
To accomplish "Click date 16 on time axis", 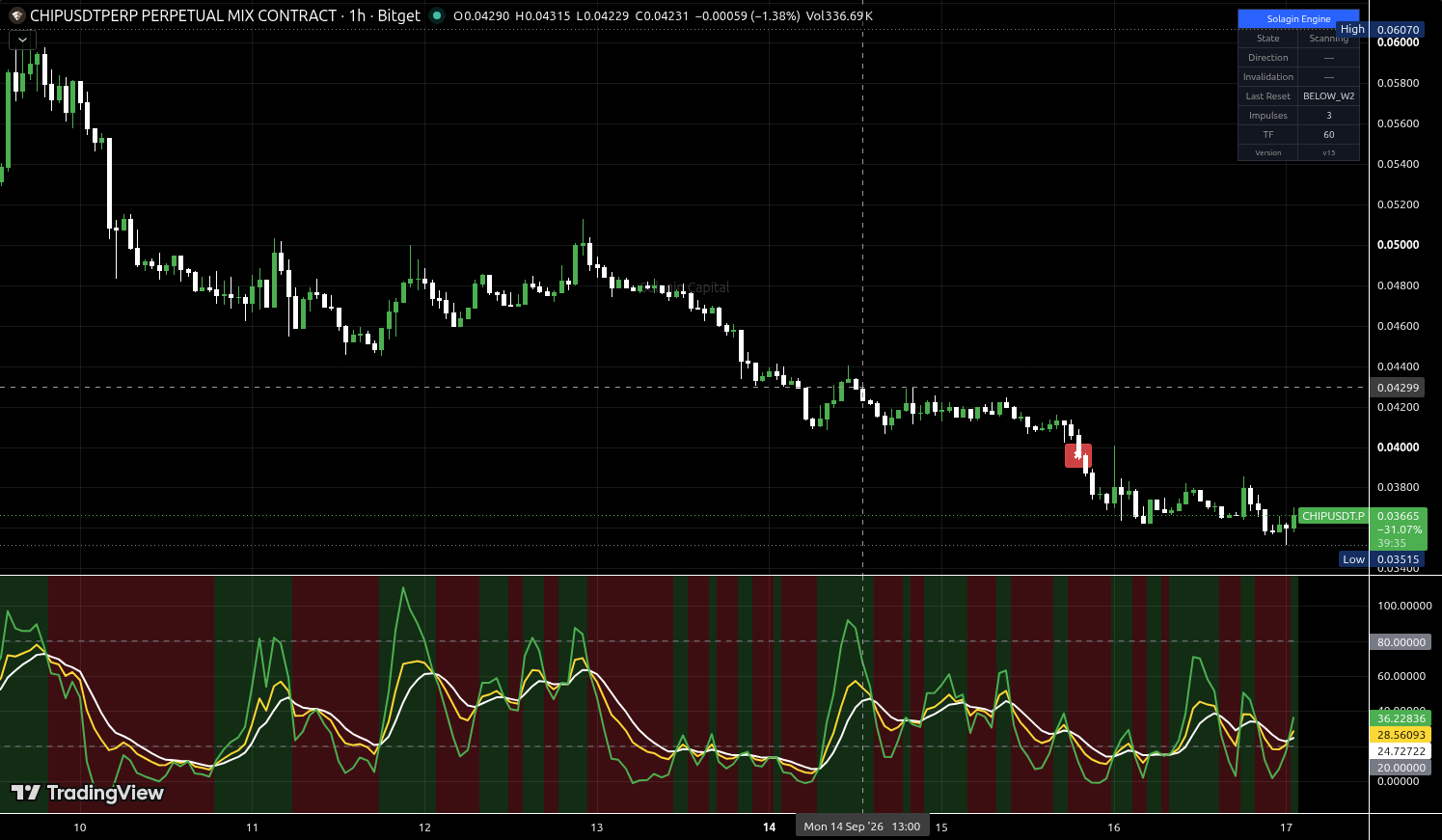I will (x=1114, y=827).
